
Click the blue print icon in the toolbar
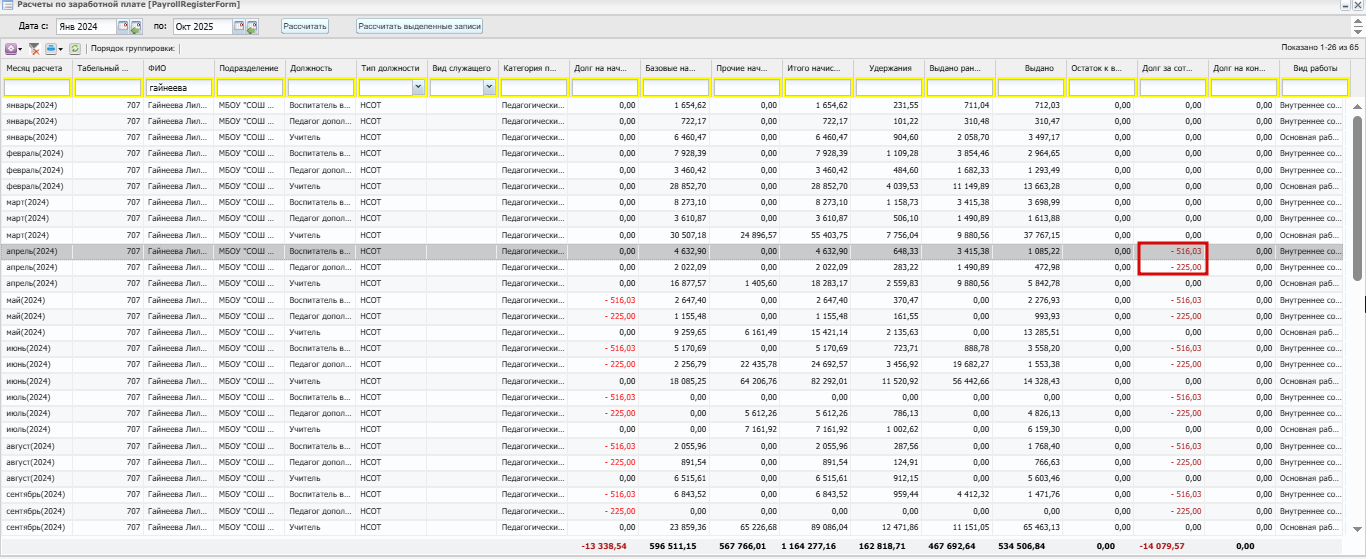(50, 48)
